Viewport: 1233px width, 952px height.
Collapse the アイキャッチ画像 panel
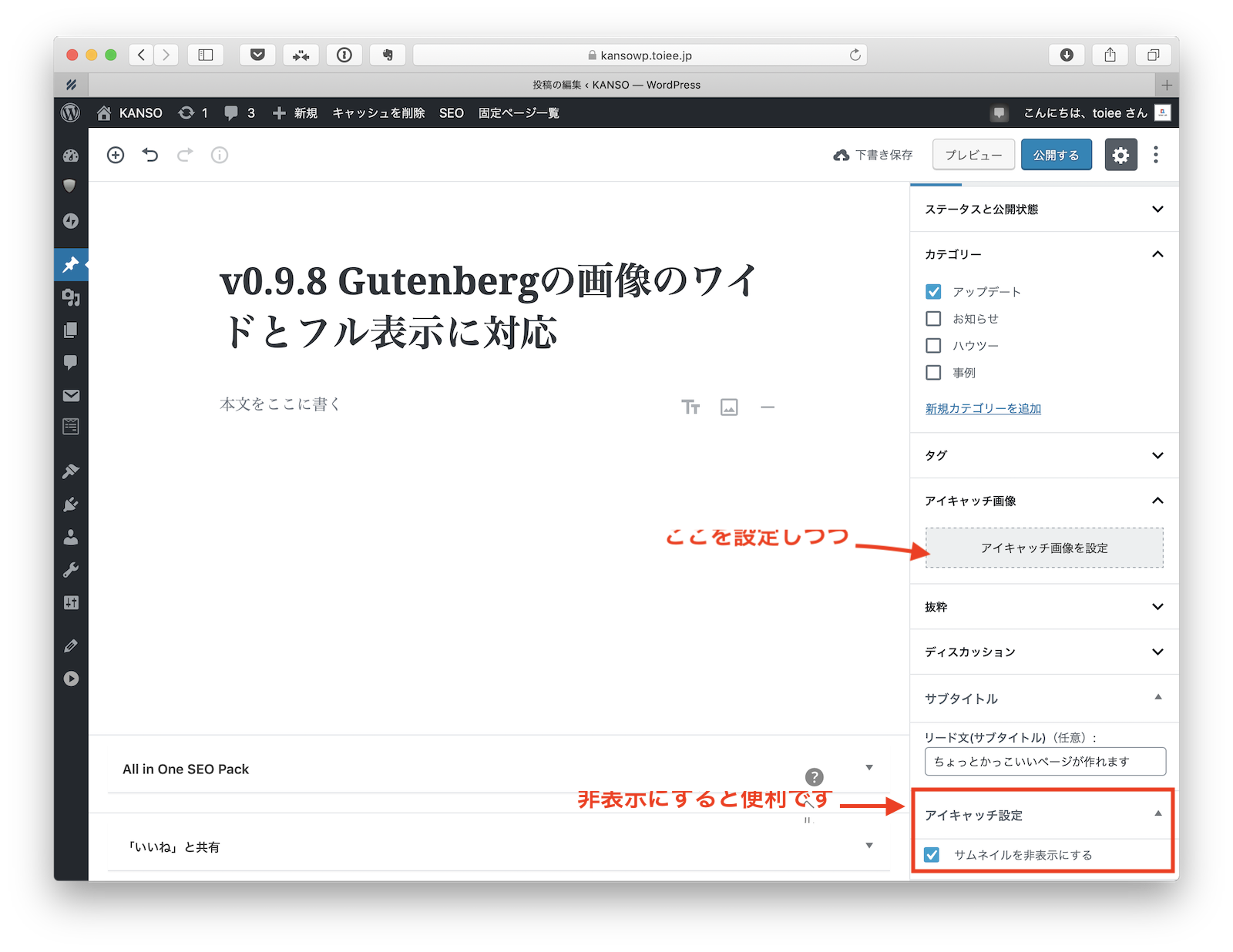pos(1044,501)
